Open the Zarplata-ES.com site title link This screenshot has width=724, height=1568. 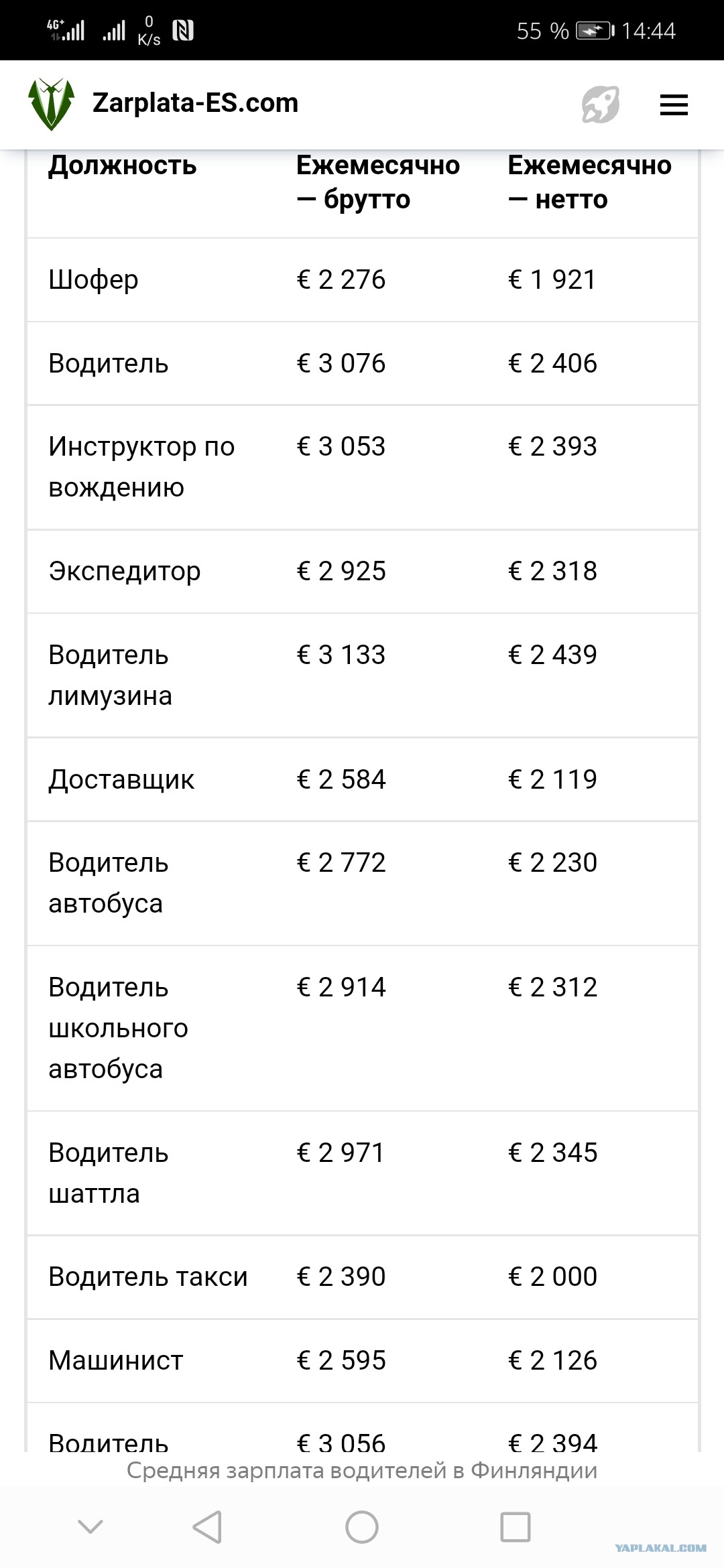195,103
